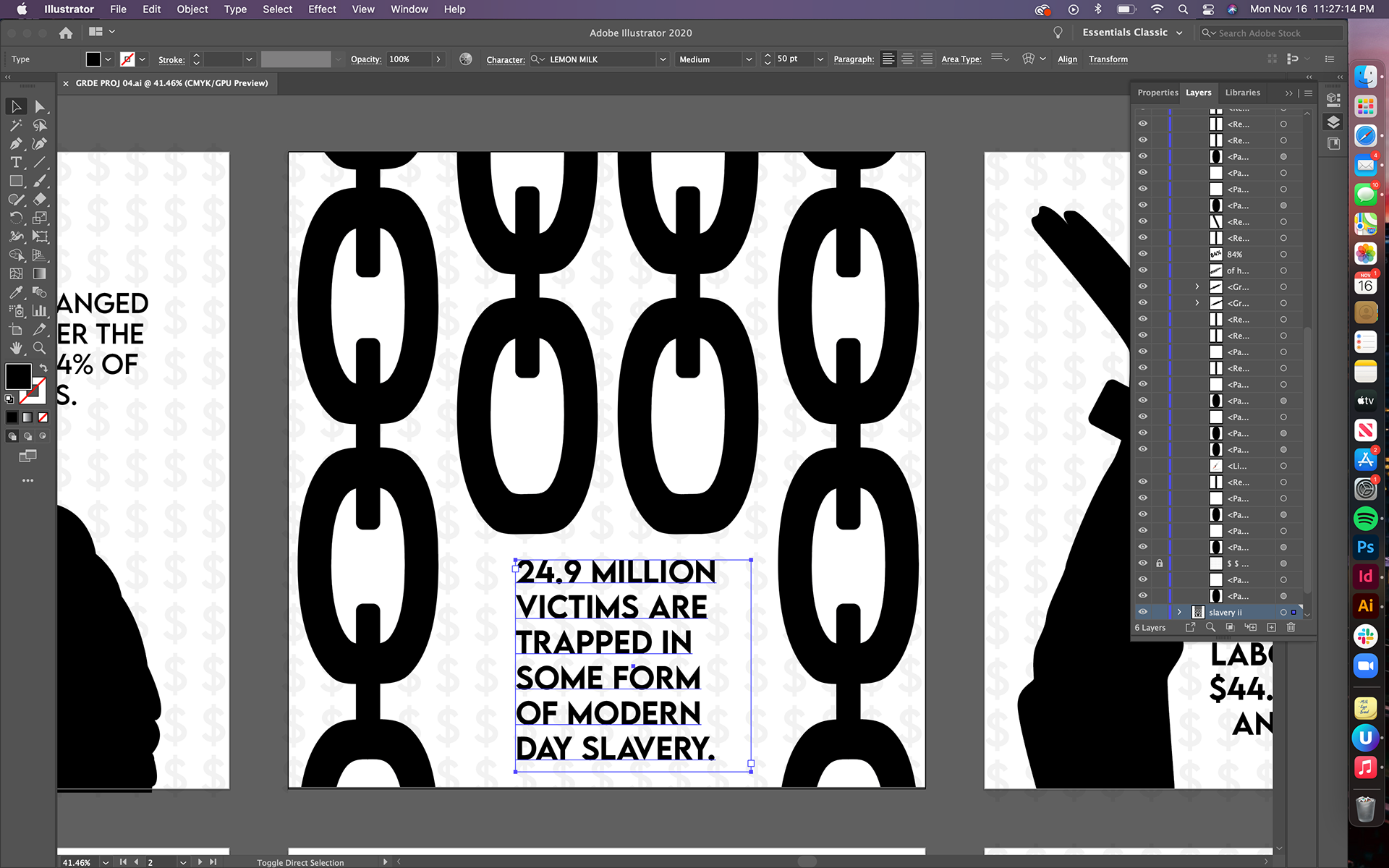The width and height of the screenshot is (1389, 868).
Task: Select the Zoom tool magnifier
Action: click(x=40, y=348)
